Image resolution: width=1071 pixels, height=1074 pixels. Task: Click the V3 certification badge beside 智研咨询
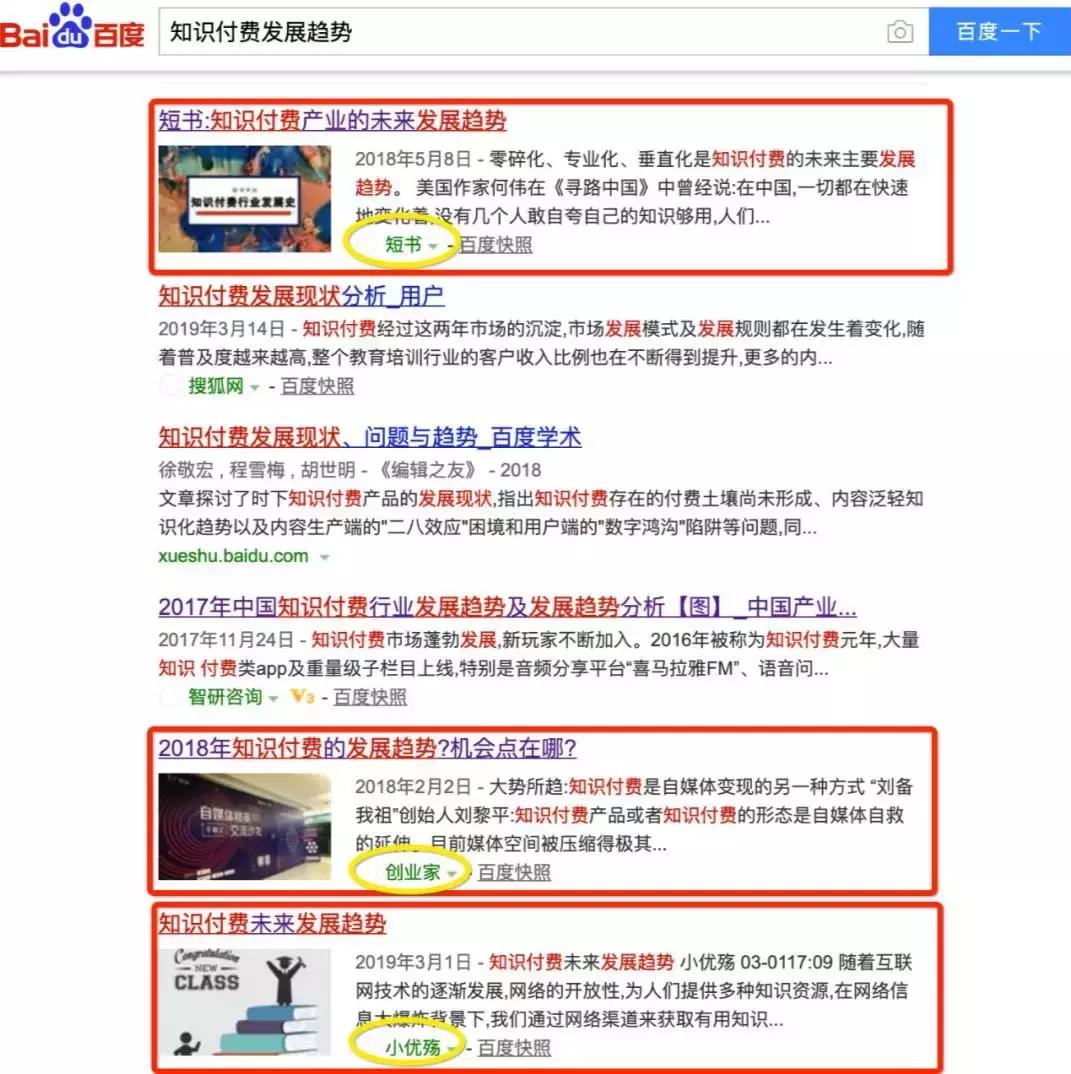pyautogui.click(x=300, y=697)
